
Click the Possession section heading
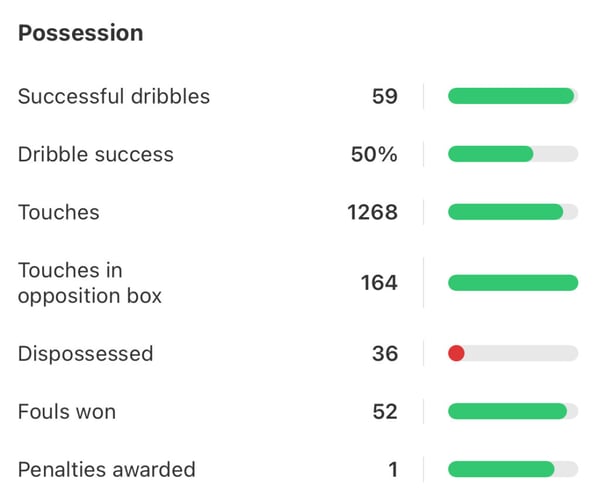click(x=81, y=33)
